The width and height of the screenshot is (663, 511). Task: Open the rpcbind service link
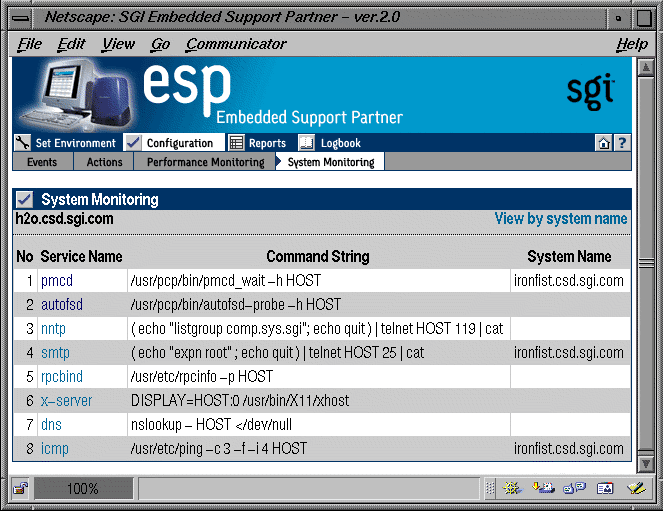(x=62, y=377)
